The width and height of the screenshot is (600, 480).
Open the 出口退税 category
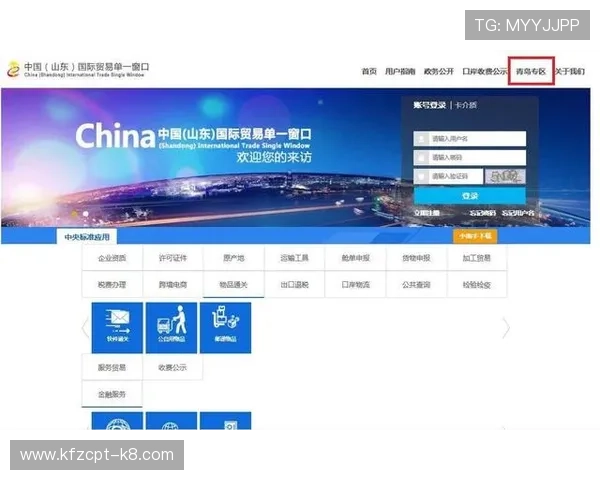[x=294, y=284]
